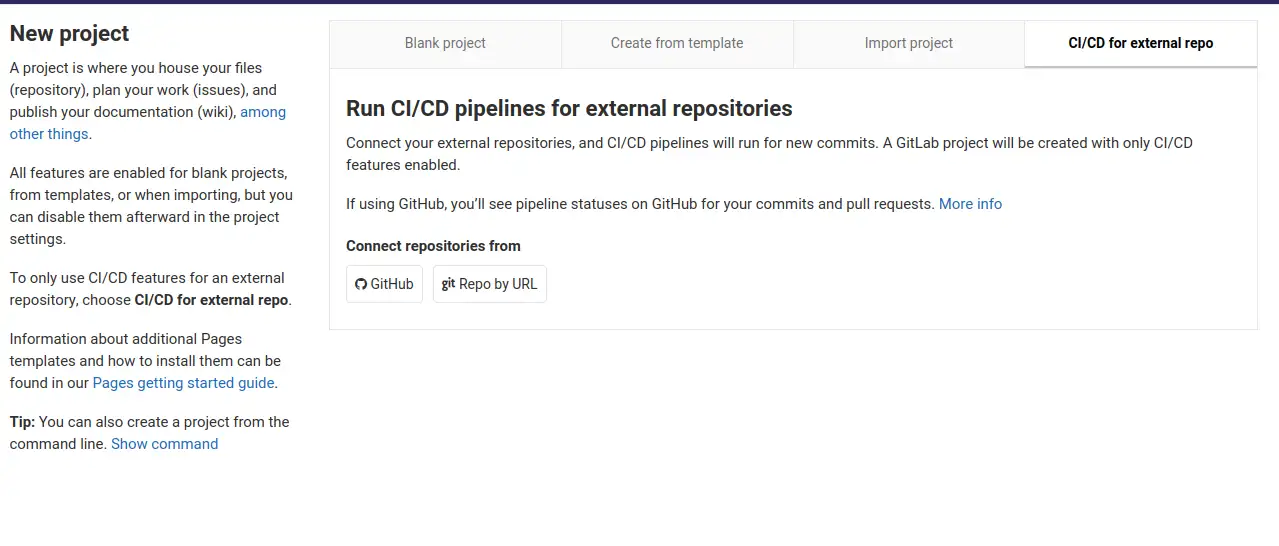Choose the Repo by URL button
Screen dimensions: 1279x546
point(490,284)
